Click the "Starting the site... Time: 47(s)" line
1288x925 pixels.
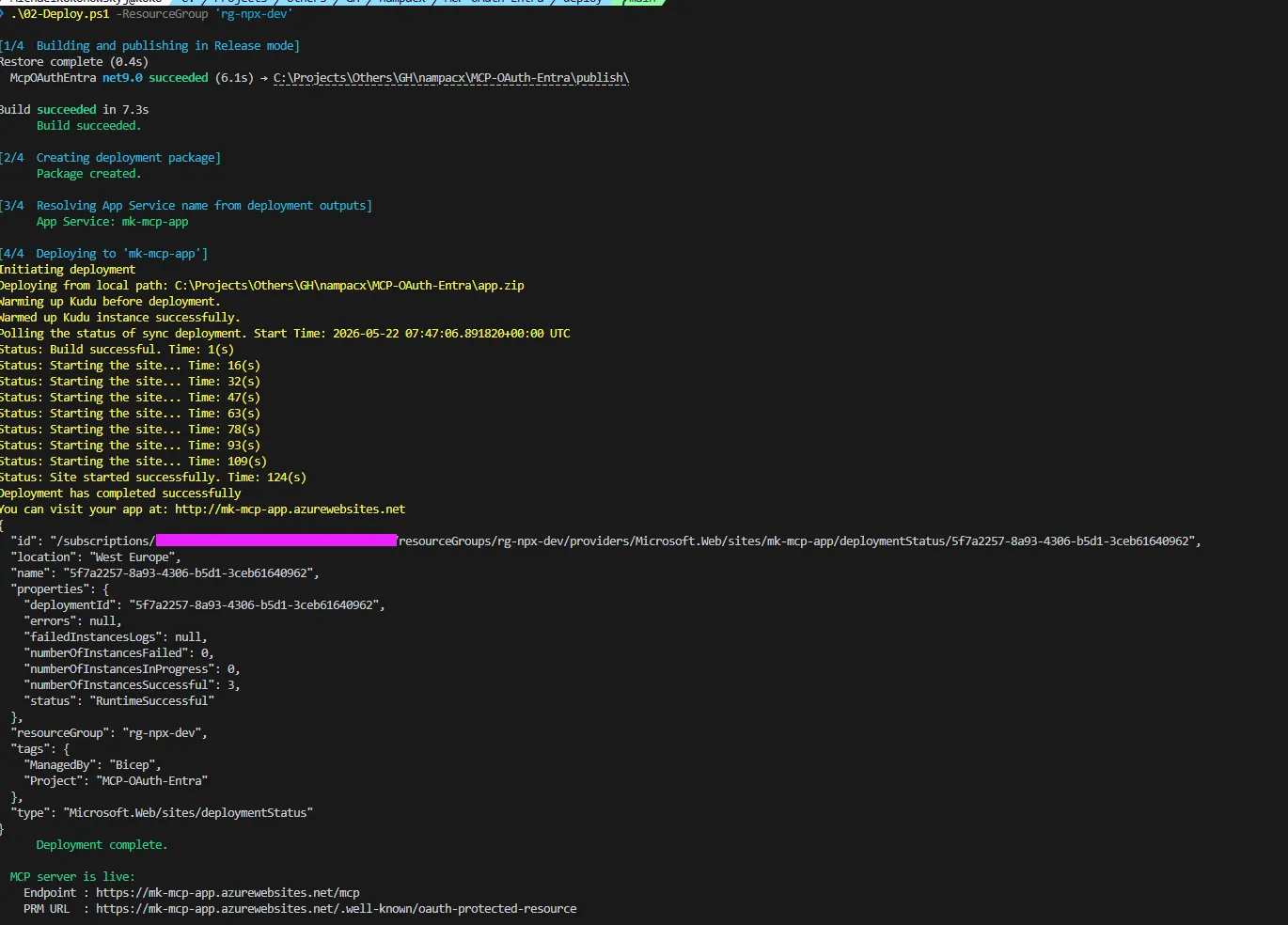[130, 398]
